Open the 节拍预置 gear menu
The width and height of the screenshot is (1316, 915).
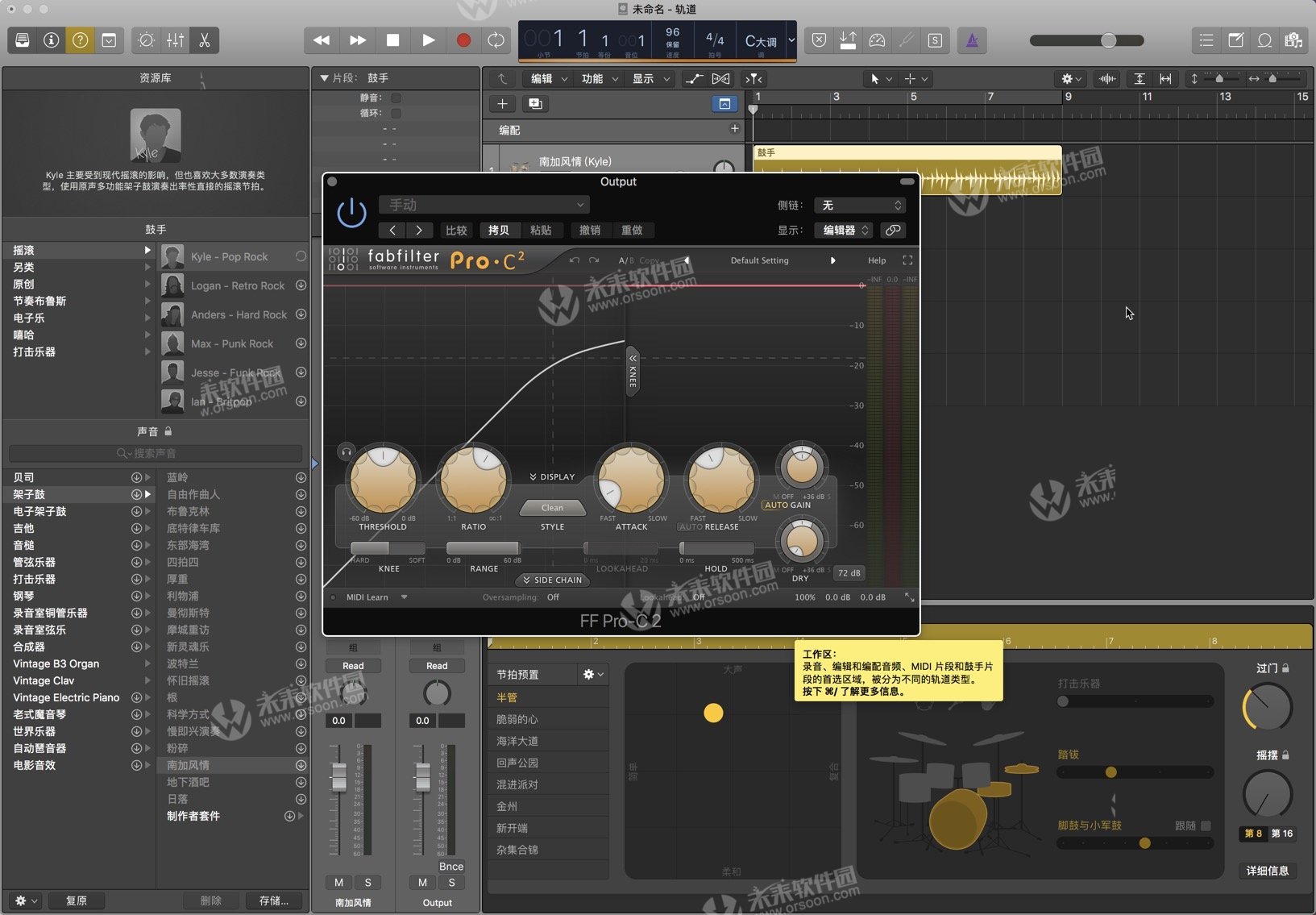click(593, 675)
